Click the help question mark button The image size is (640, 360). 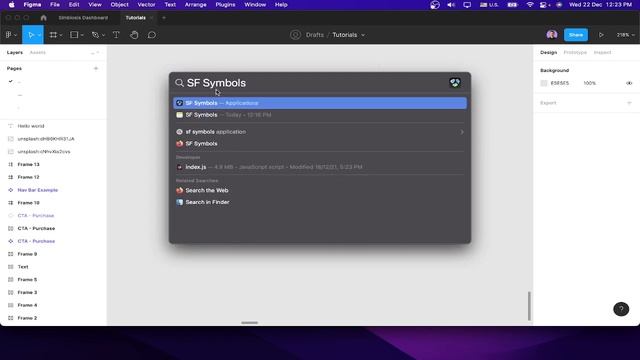(x=621, y=309)
